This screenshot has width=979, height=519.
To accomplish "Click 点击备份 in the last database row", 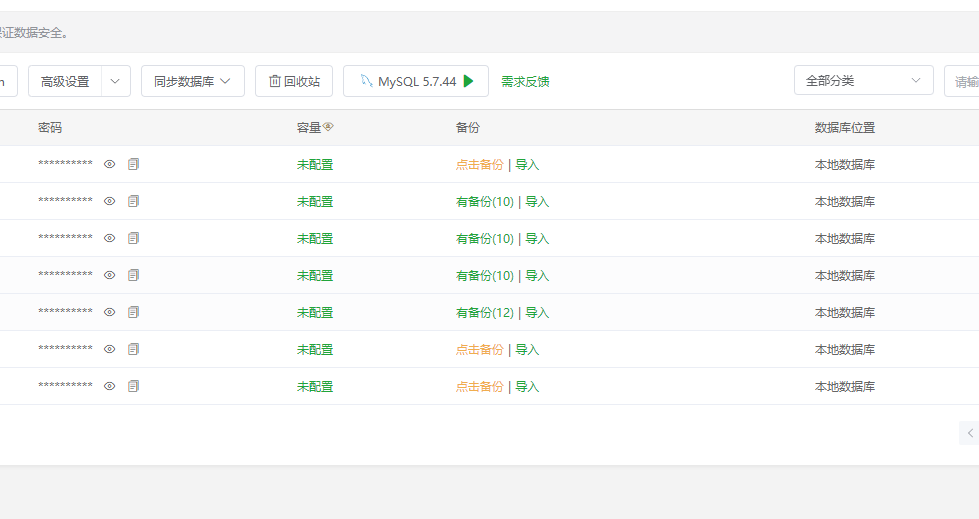I will click(x=480, y=387).
